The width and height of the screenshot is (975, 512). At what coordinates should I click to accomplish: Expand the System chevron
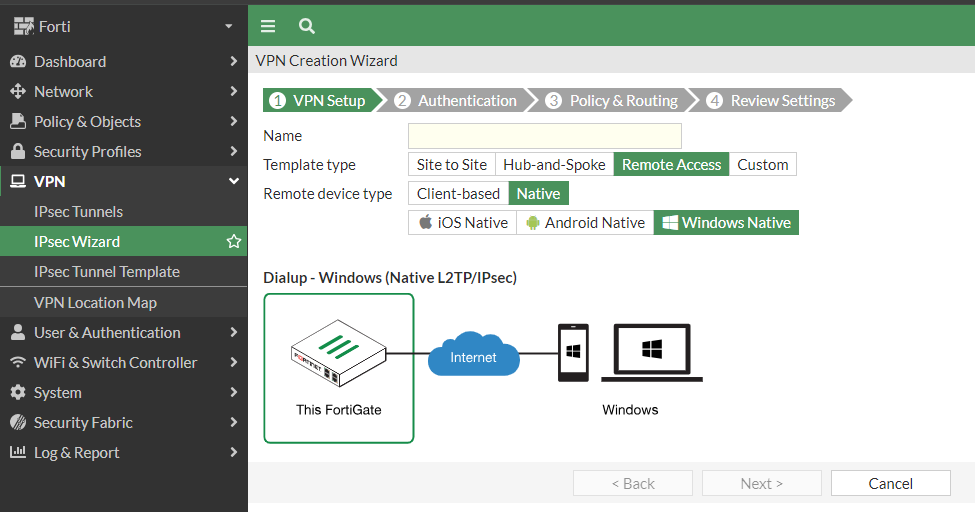(234, 392)
